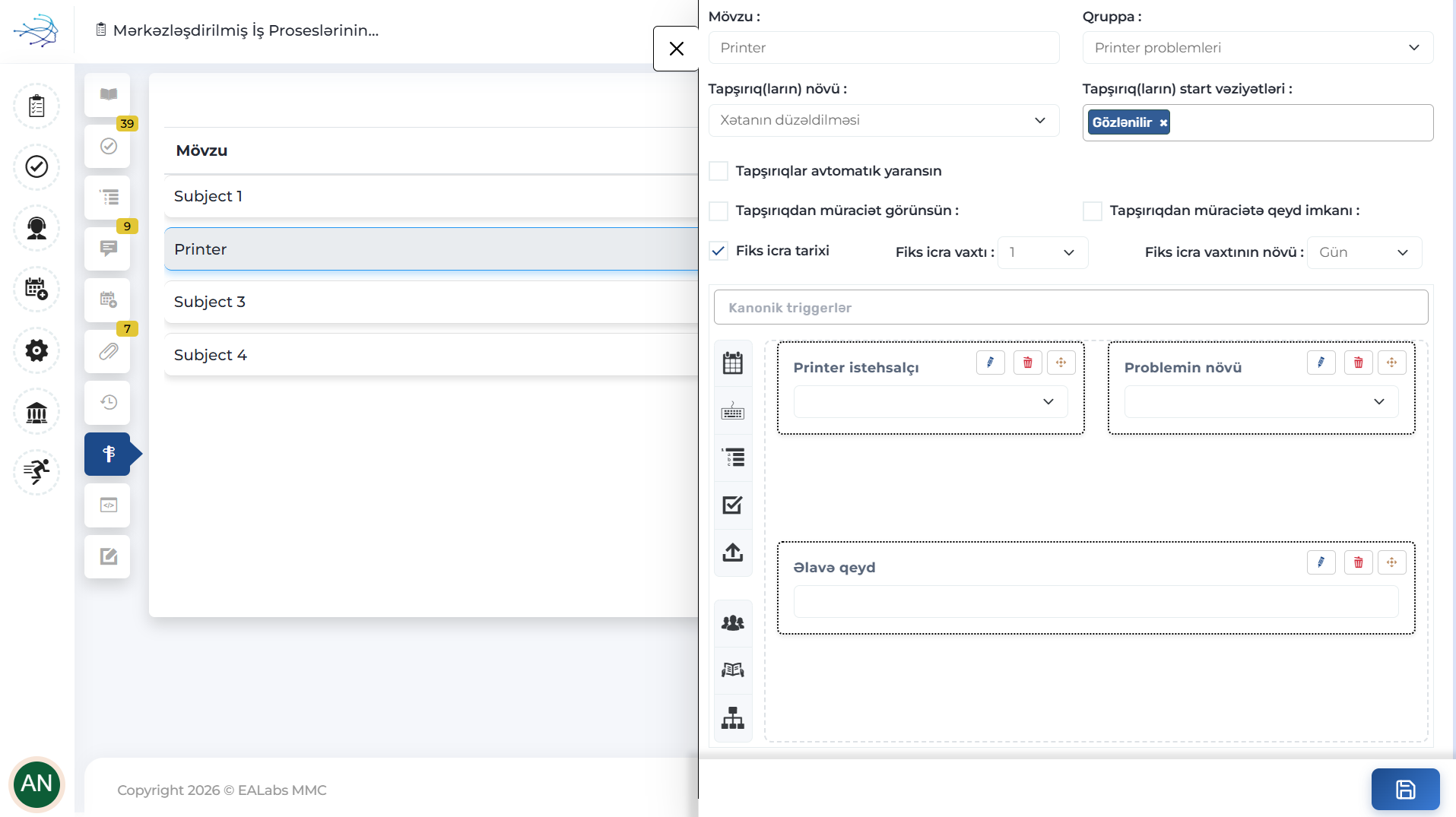Image resolution: width=1456 pixels, height=817 pixels.
Task: Move the Problemin növü field handle
Action: click(1391, 363)
